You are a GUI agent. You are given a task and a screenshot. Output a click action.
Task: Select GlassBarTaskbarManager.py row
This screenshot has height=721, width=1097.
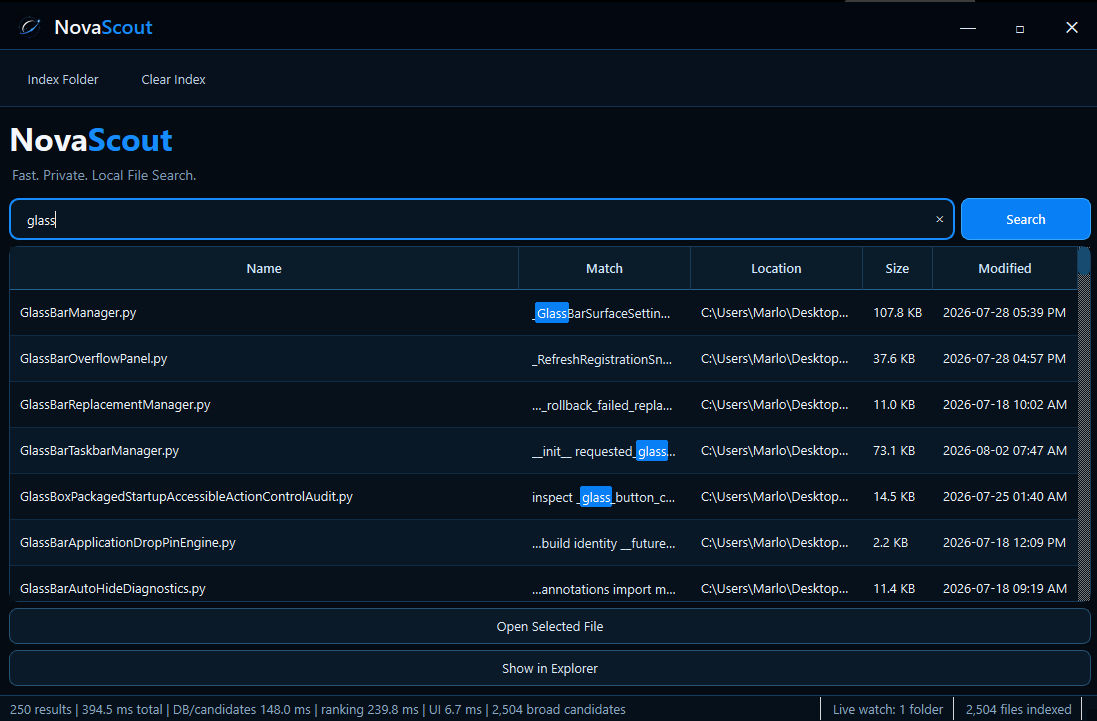click(544, 451)
